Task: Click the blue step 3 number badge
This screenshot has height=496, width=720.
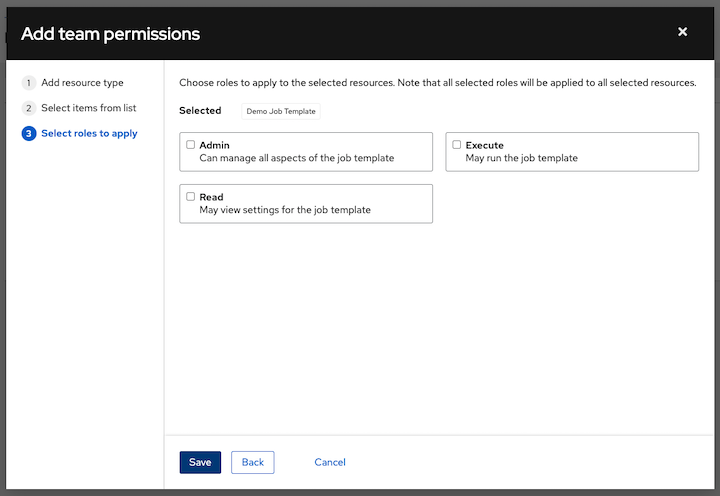Action: point(29,133)
